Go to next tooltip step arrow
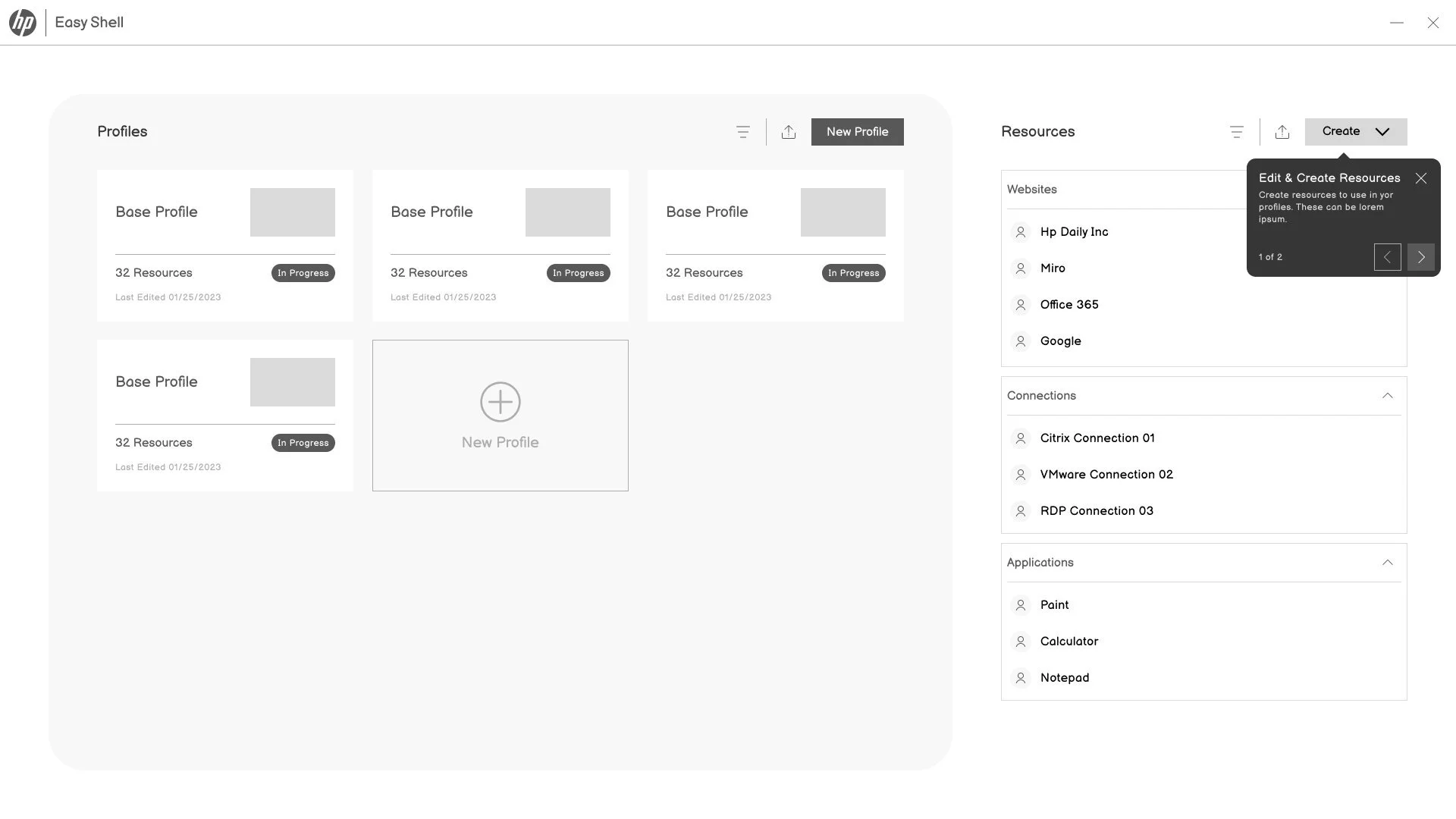 [1420, 257]
